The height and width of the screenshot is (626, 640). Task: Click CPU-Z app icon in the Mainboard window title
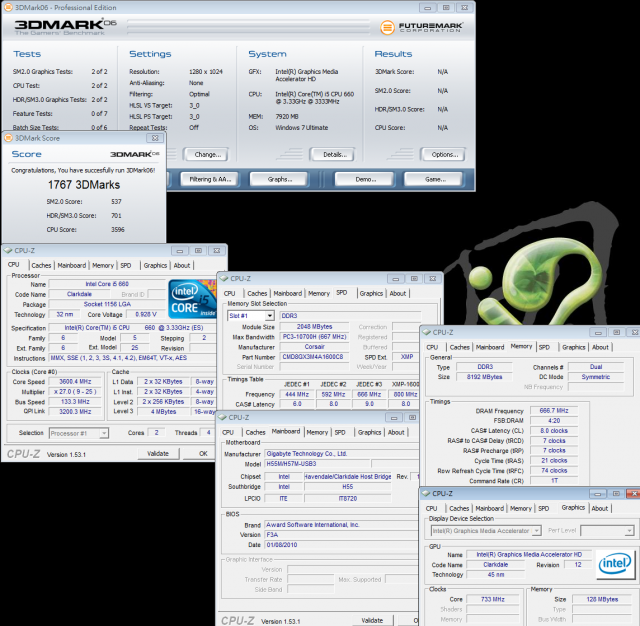(x=222, y=417)
